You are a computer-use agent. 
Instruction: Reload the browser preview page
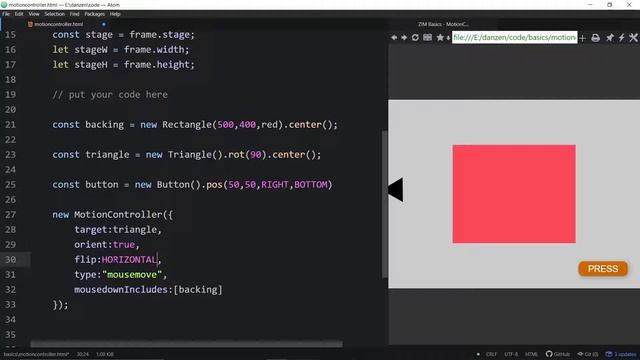tap(415, 38)
